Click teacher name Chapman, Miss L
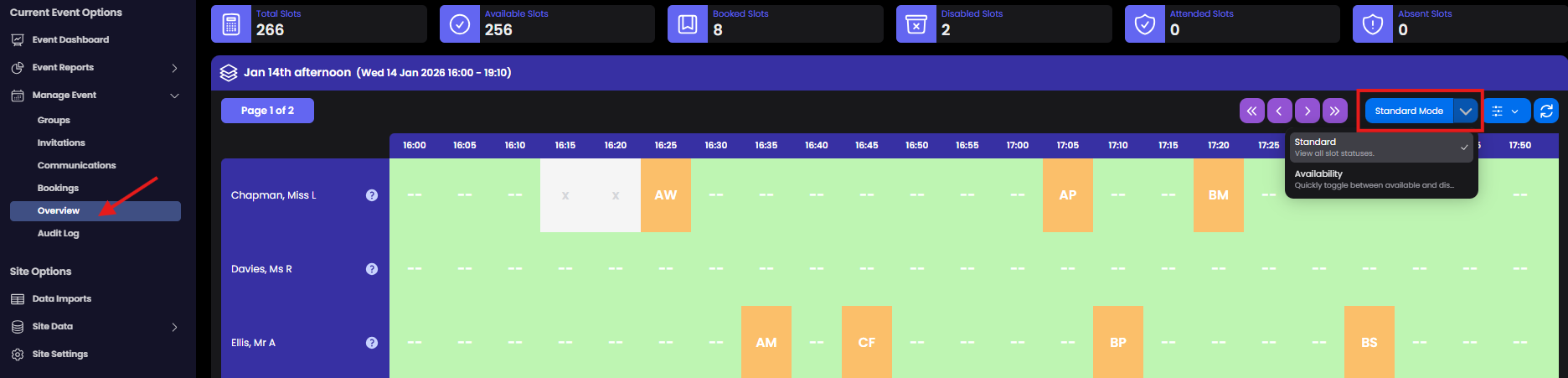 (x=273, y=195)
